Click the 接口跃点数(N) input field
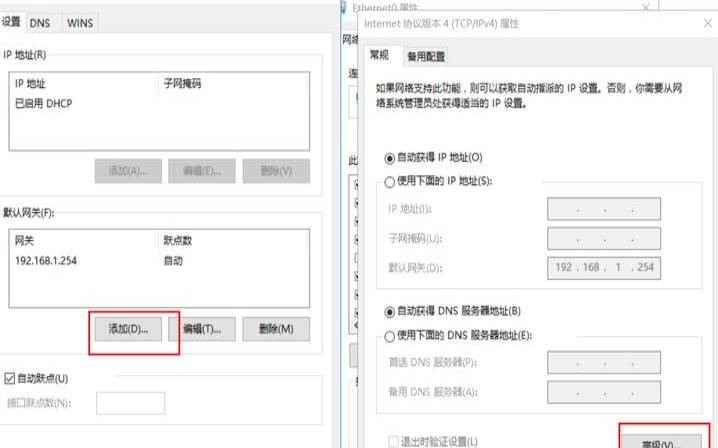The height and width of the screenshot is (448, 718). 131,403
